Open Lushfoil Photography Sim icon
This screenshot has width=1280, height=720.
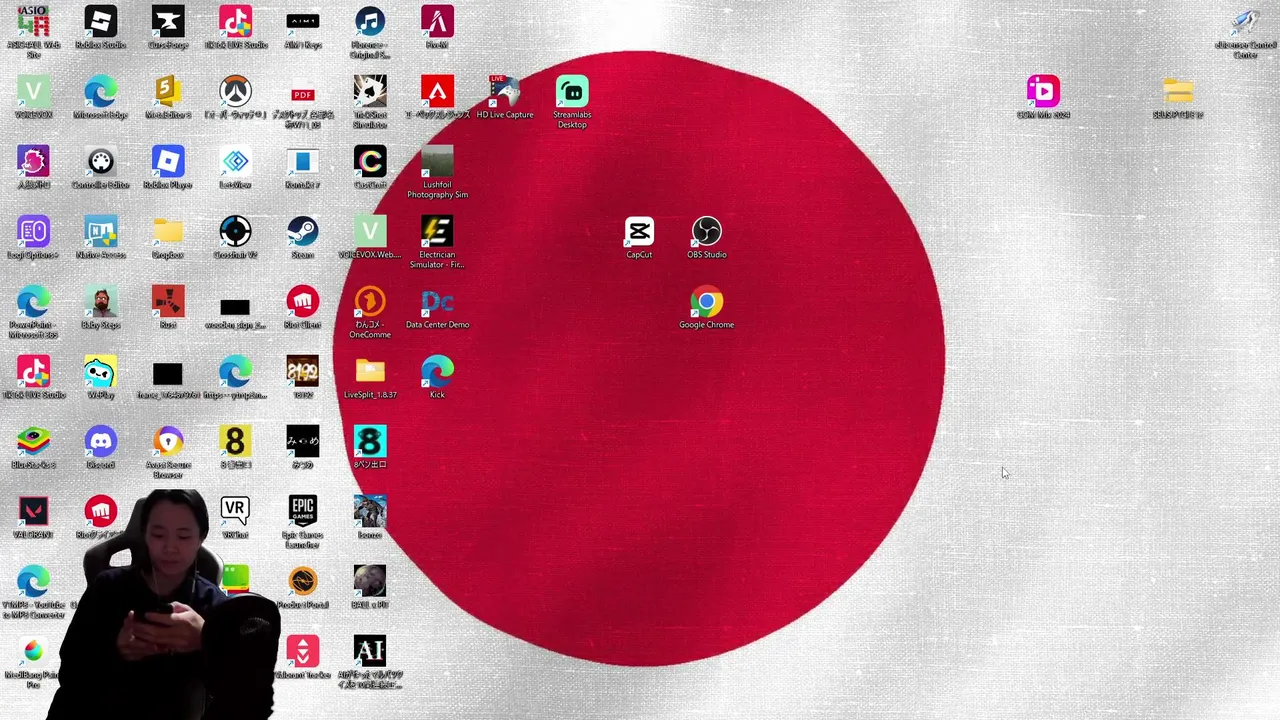coord(437,162)
